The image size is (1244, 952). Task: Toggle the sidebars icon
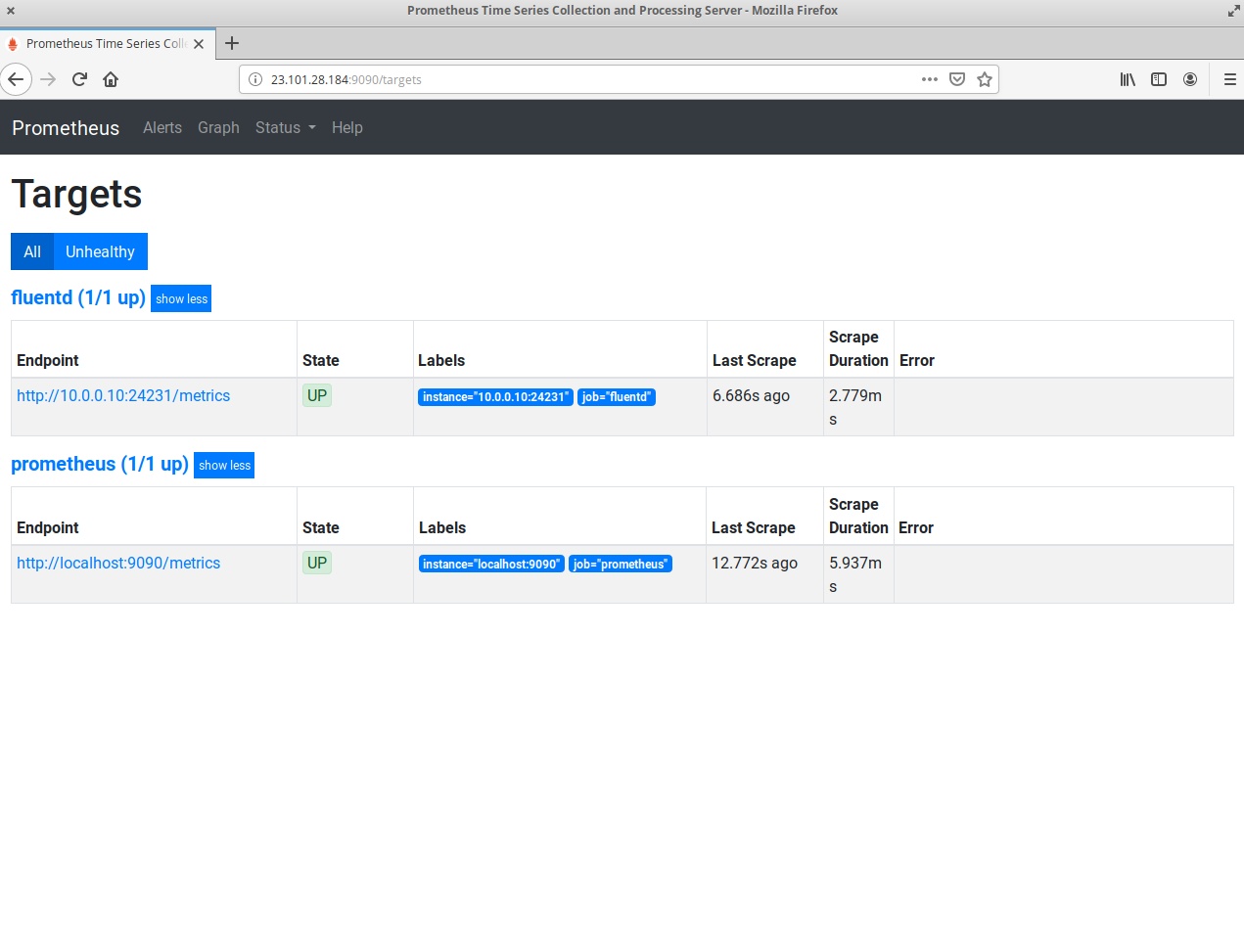click(1159, 79)
